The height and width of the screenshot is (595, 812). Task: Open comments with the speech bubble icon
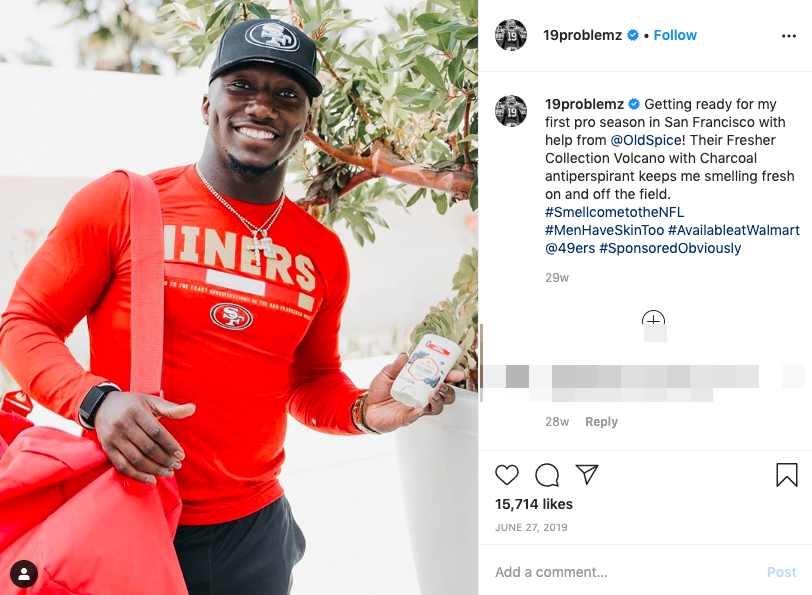click(x=547, y=475)
